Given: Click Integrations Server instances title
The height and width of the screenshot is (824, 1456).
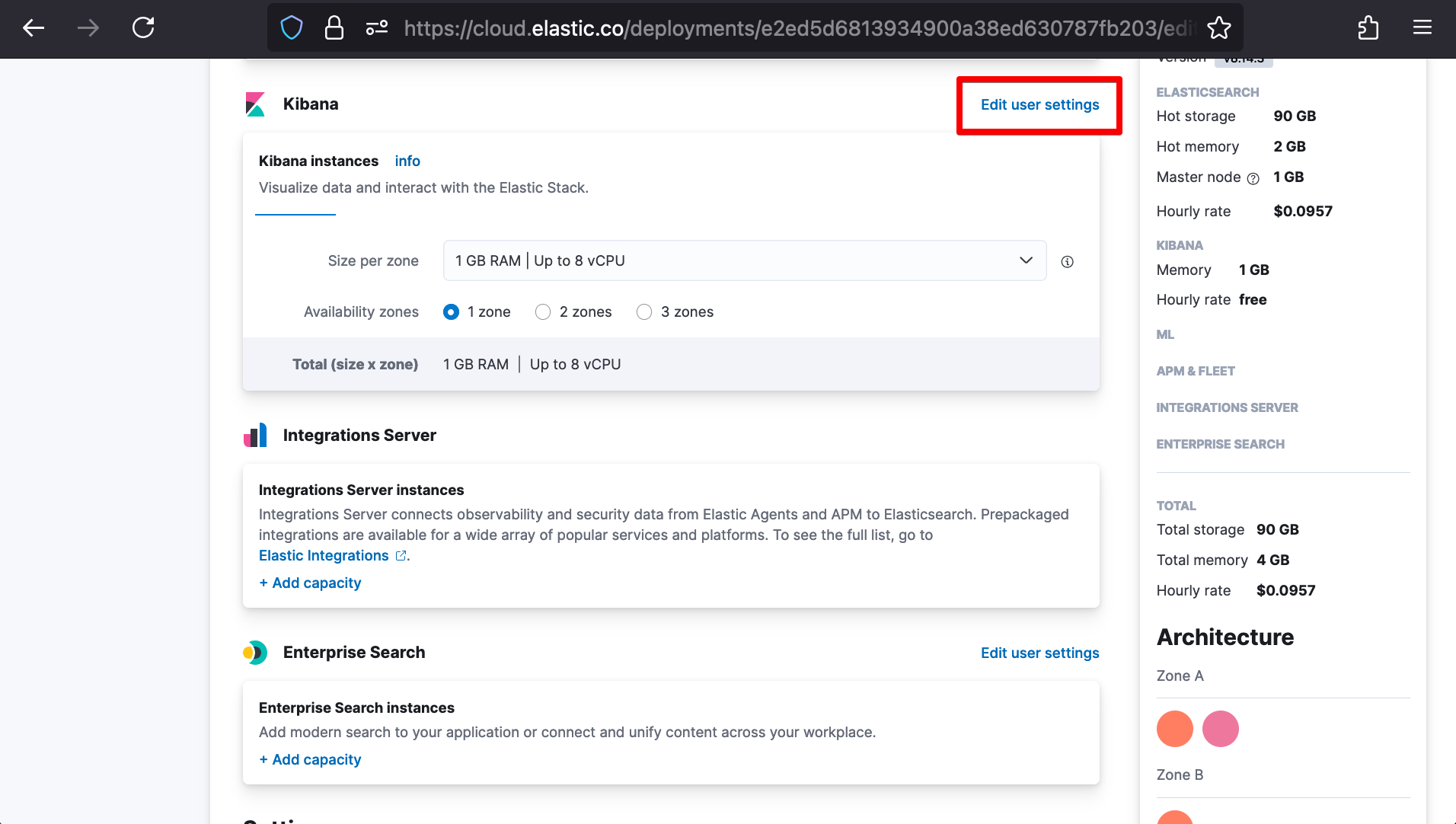Looking at the screenshot, I should [361, 490].
